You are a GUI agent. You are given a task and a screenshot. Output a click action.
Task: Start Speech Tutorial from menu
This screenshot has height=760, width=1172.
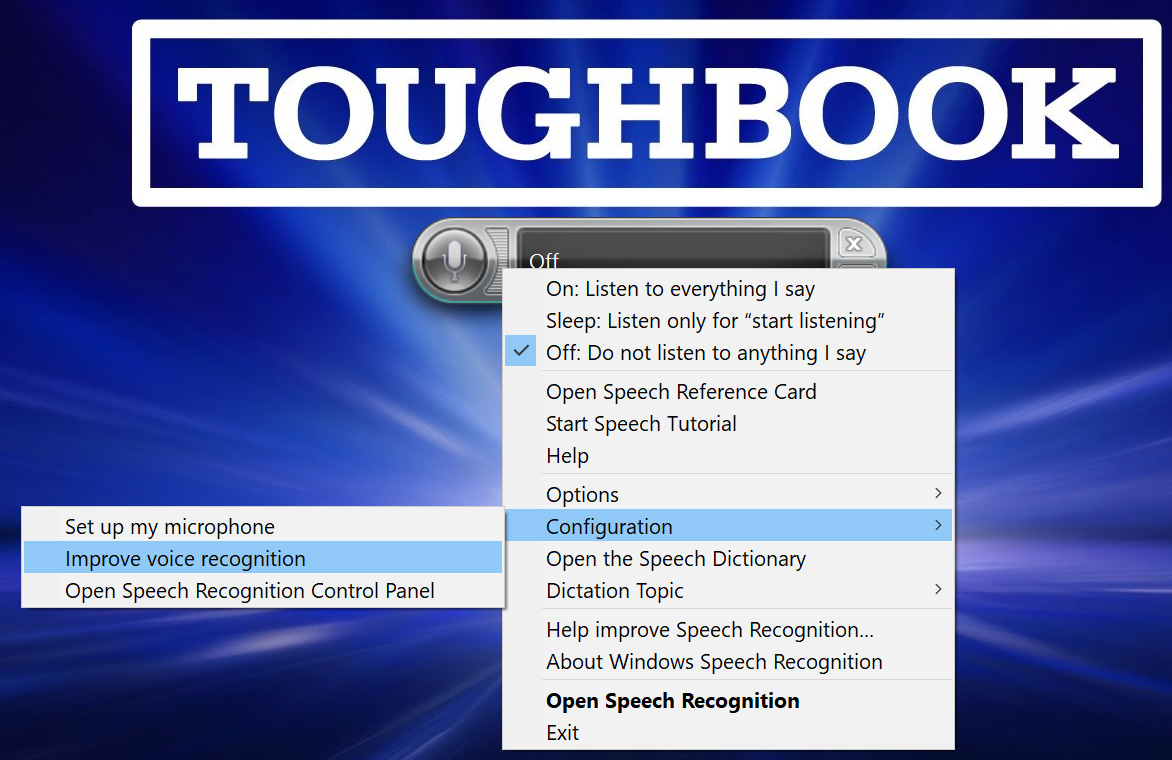pos(728,424)
